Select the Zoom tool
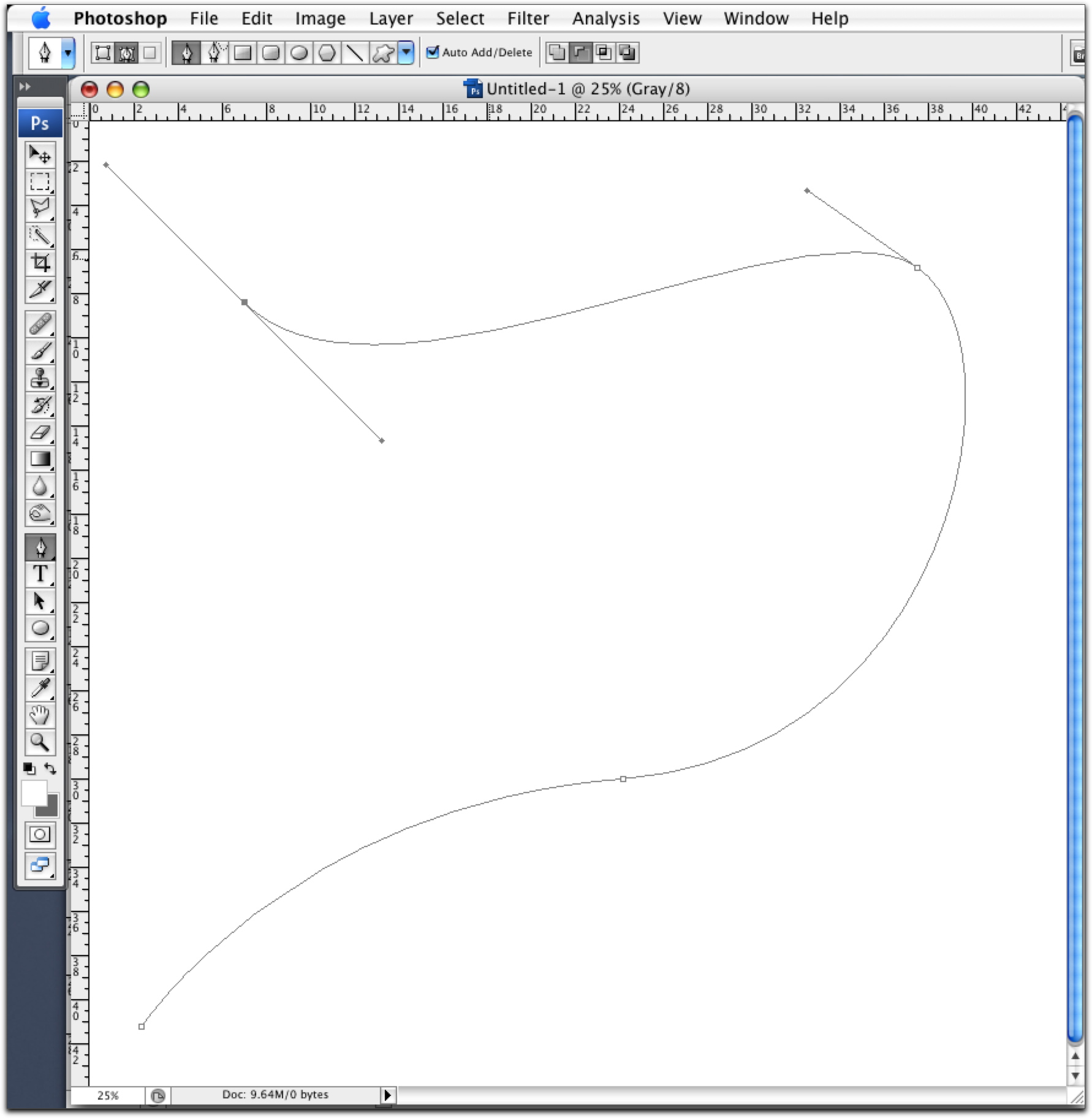Image resolution: width=1092 pixels, height=1118 pixels. tap(40, 743)
